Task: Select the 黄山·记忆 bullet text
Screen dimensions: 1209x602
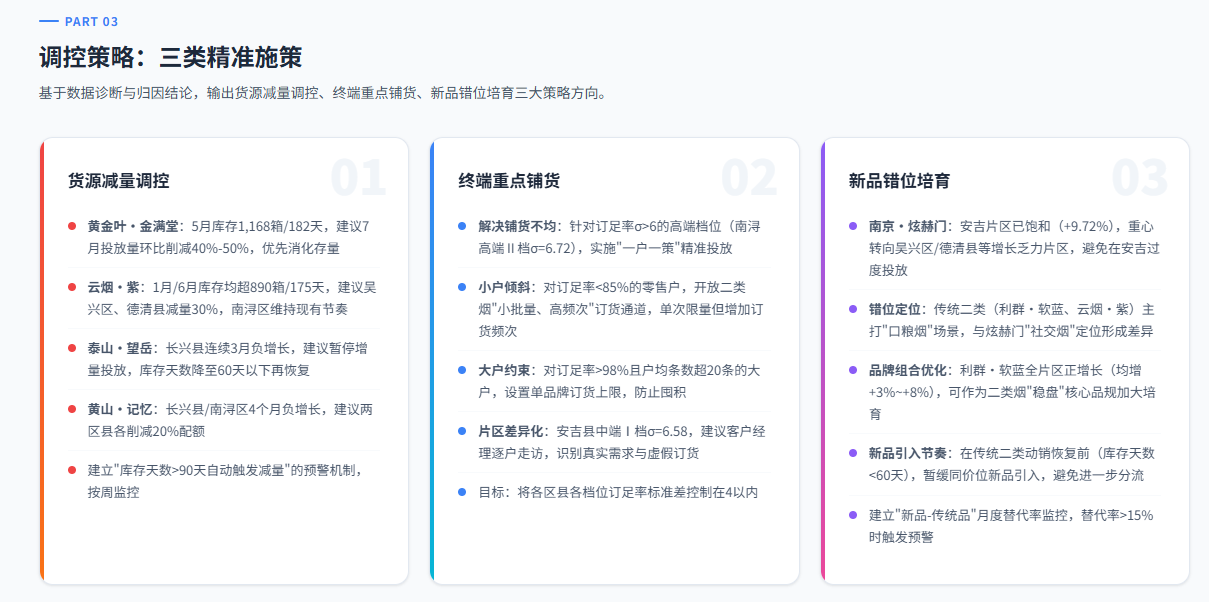Action: click(230, 420)
